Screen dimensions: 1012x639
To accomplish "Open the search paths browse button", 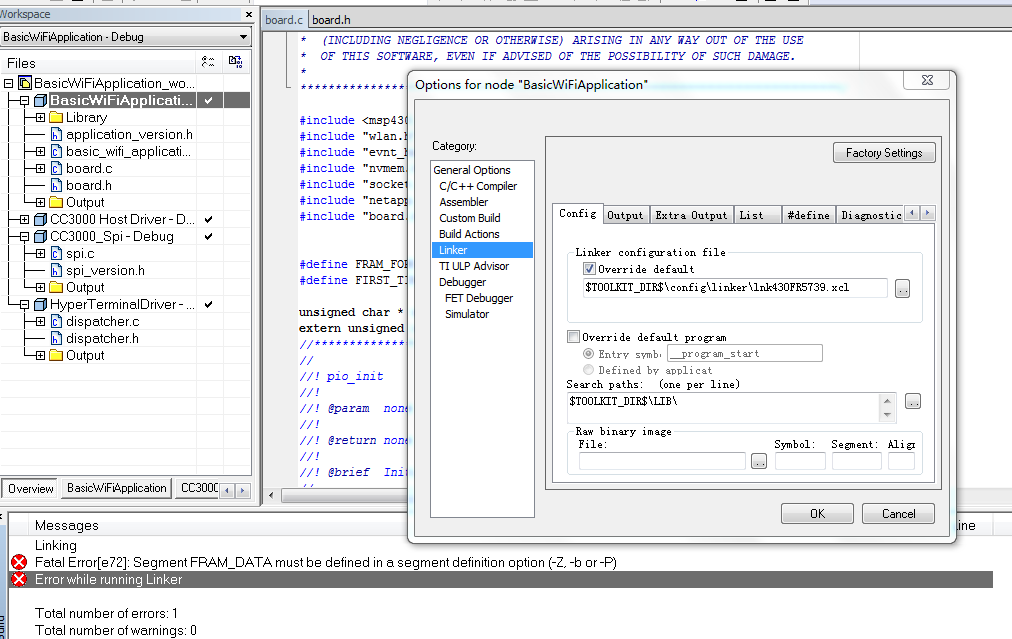I will (x=913, y=401).
